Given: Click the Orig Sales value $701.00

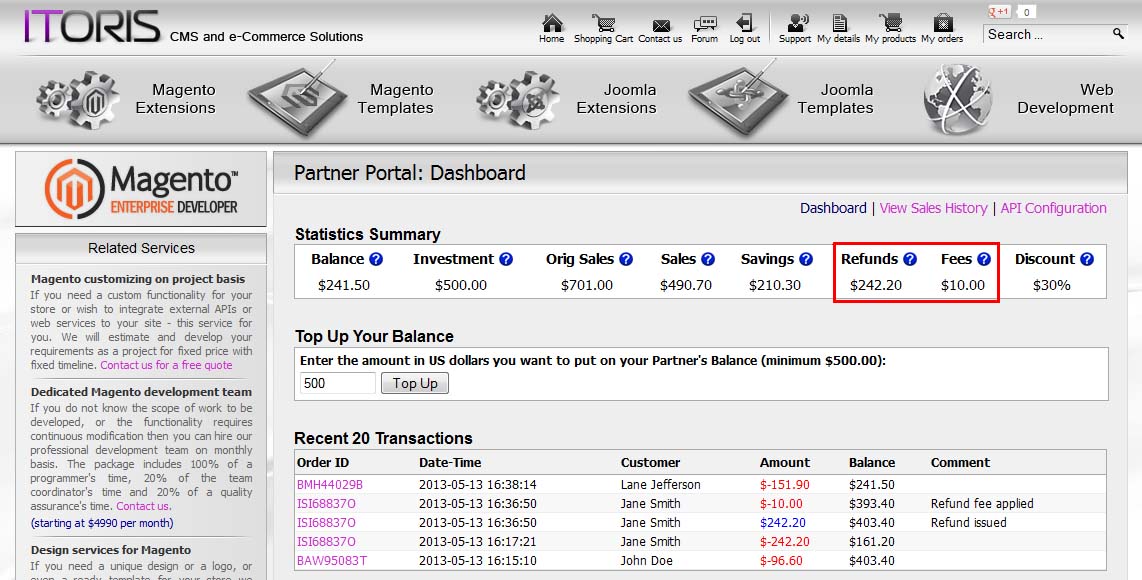Looking at the screenshot, I should pyautogui.click(x=587, y=285).
